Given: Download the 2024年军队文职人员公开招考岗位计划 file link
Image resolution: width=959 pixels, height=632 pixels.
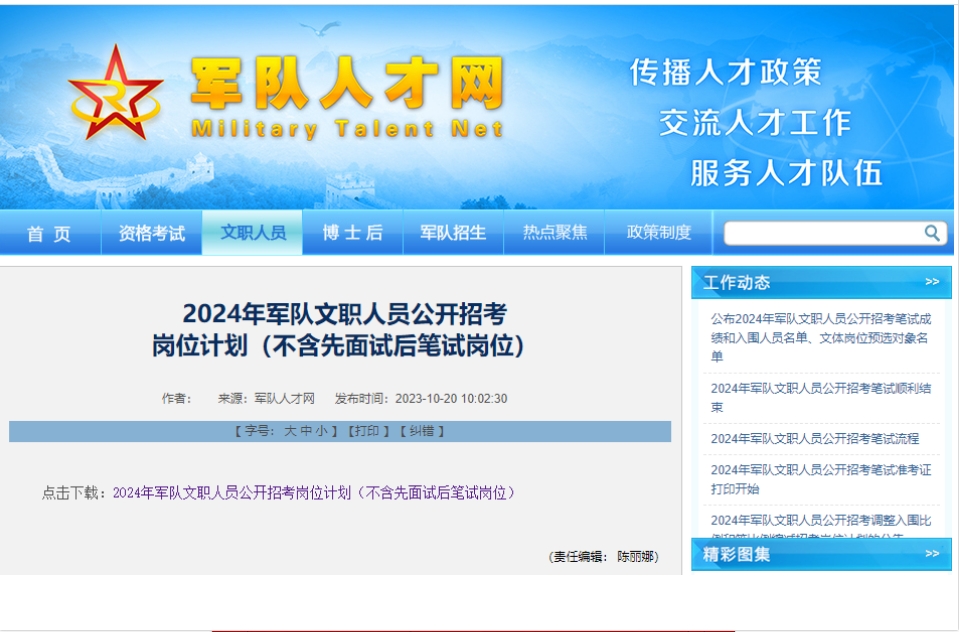Looking at the screenshot, I should pos(314,492).
